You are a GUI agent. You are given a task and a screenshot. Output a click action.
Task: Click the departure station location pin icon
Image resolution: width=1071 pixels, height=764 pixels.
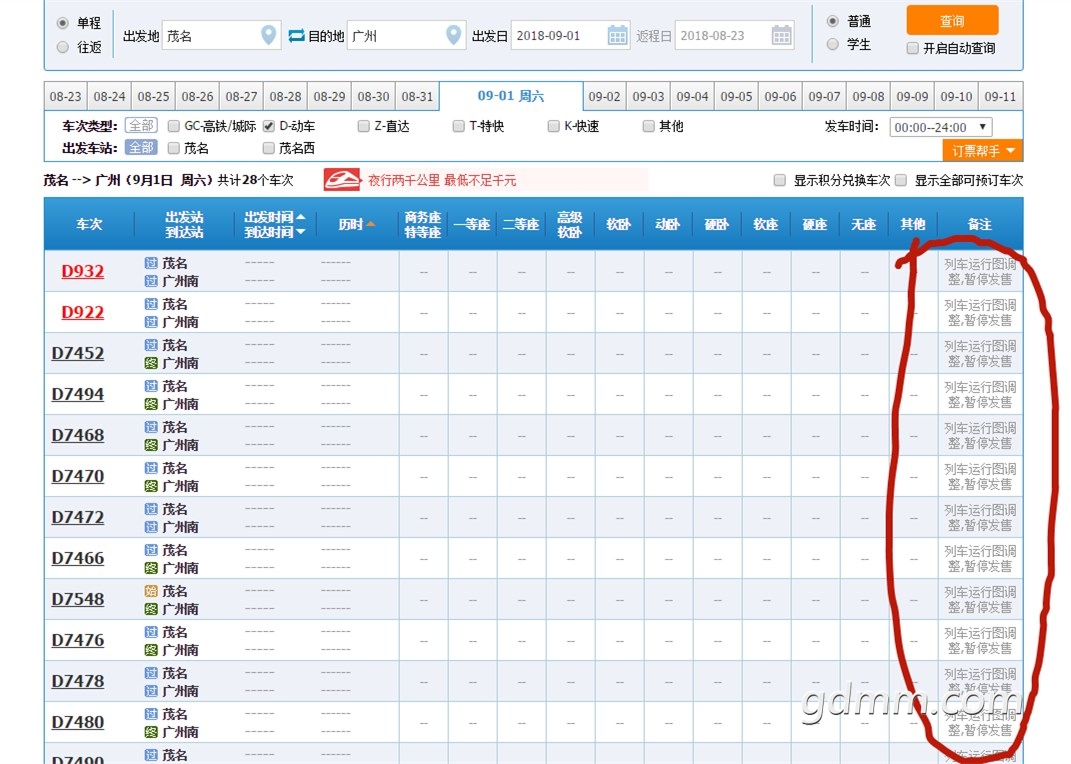(x=269, y=35)
